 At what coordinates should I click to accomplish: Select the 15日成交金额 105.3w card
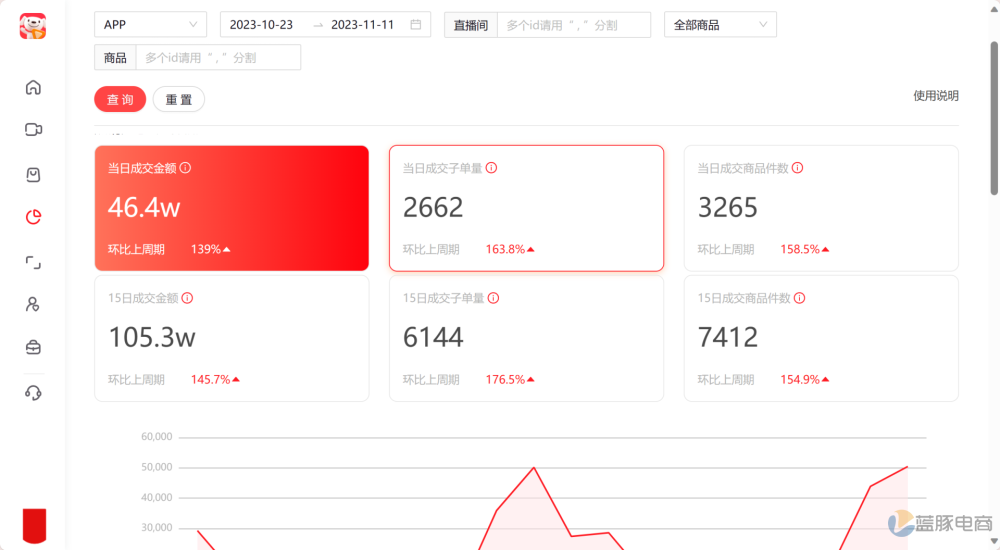(x=232, y=338)
